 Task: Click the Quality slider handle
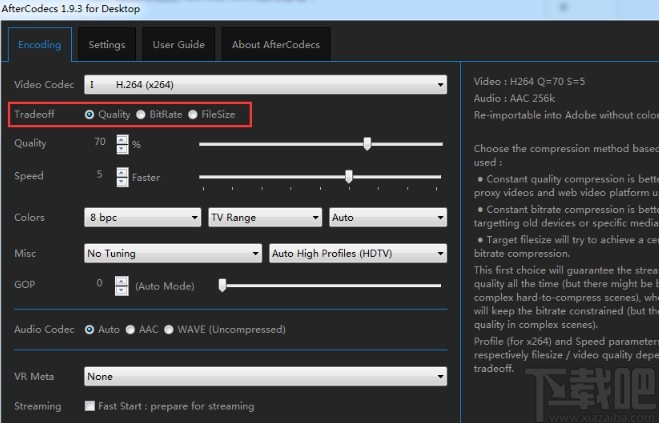point(367,144)
